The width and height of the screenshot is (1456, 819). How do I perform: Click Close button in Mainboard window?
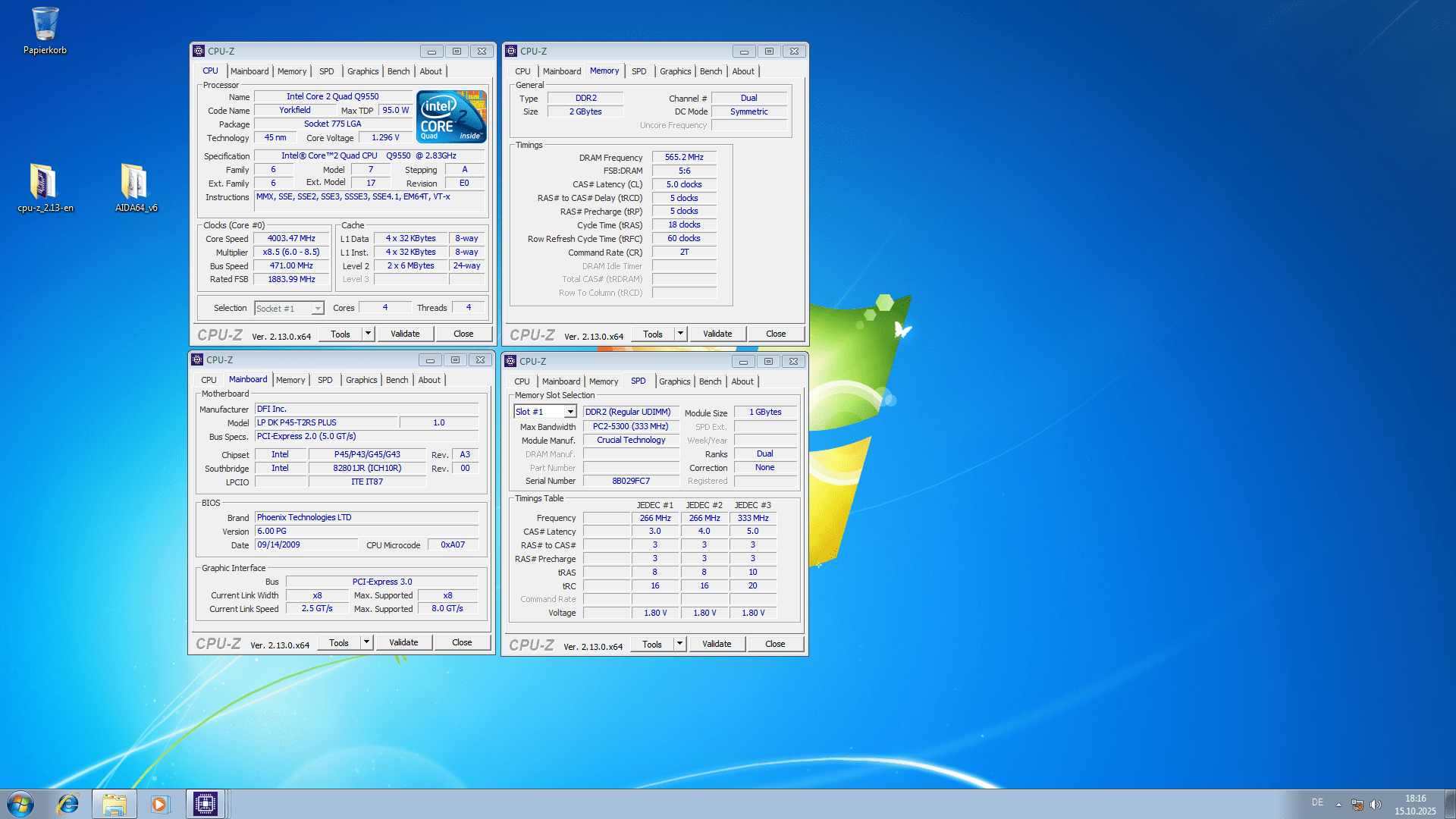462,642
